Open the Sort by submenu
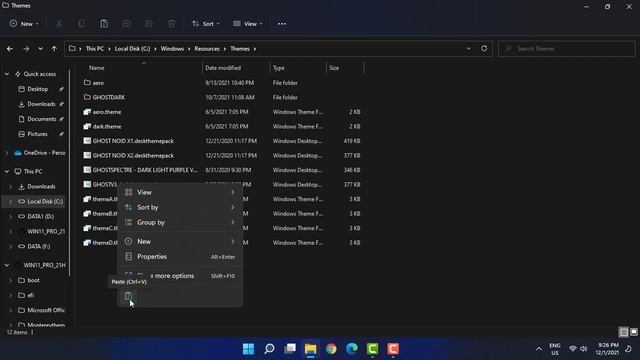This screenshot has height=360, width=640. 180,207
